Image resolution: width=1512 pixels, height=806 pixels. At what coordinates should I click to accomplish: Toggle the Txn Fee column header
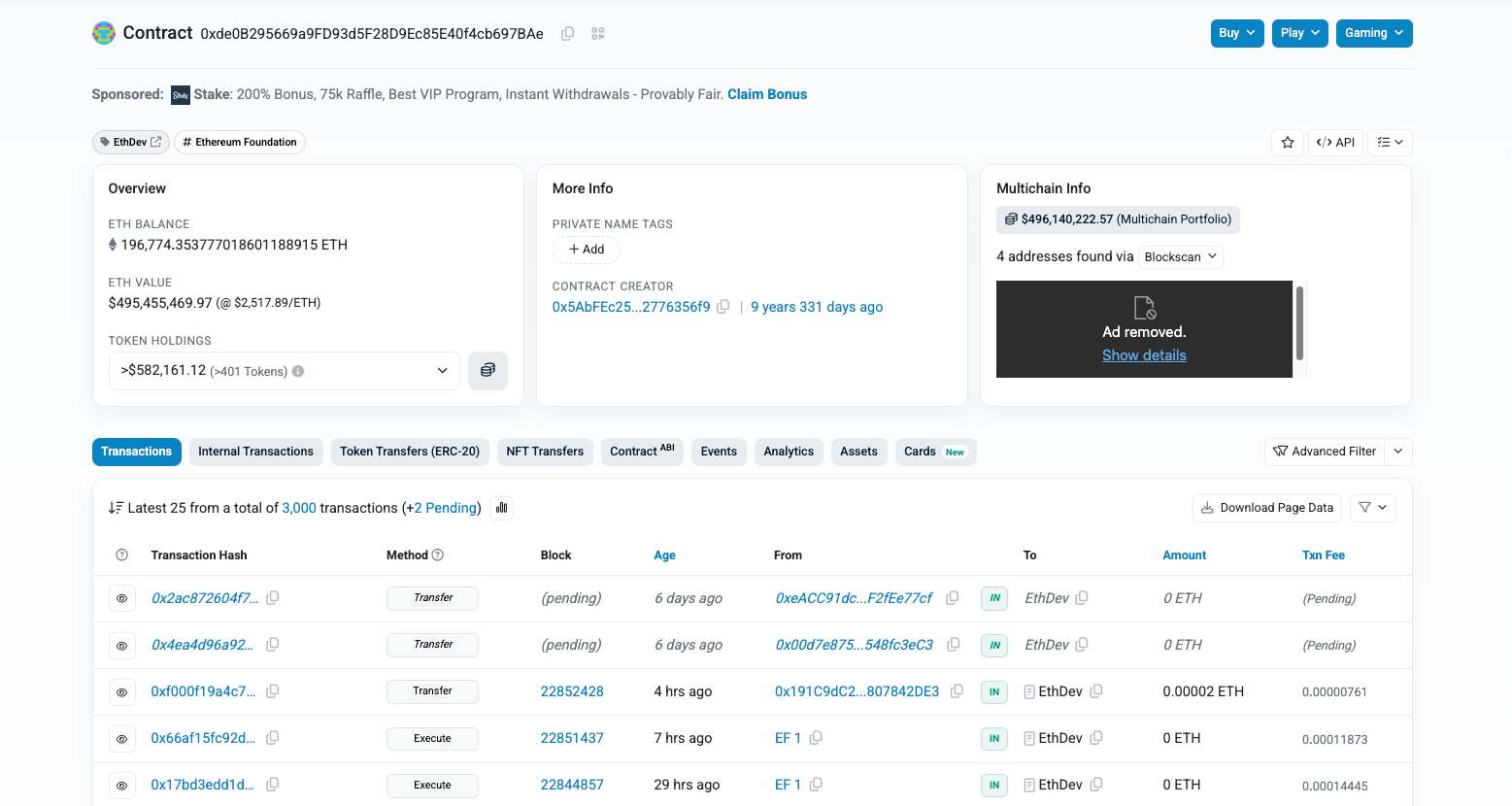point(1323,555)
